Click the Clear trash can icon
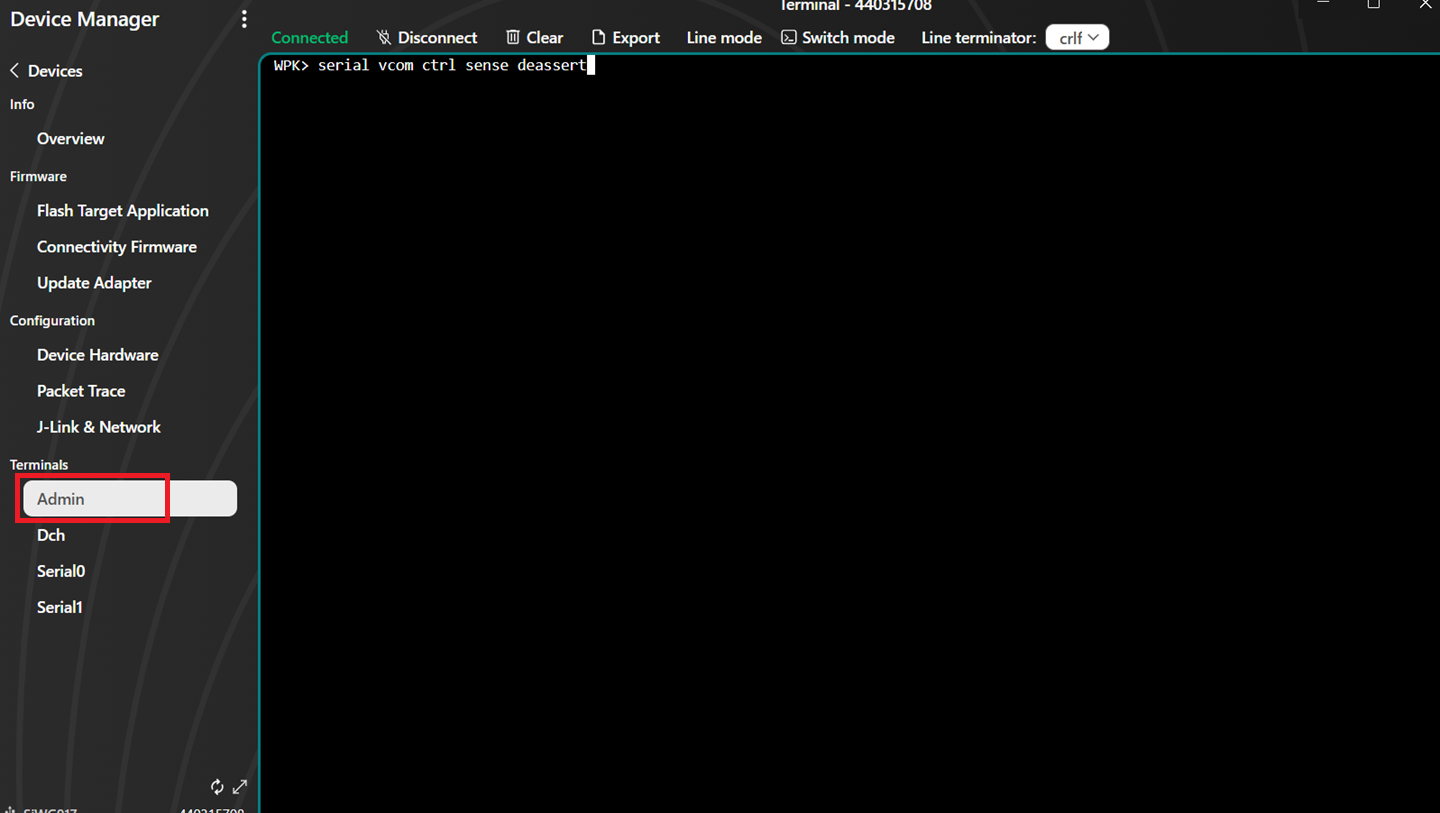The height and width of the screenshot is (813, 1440). 513,38
